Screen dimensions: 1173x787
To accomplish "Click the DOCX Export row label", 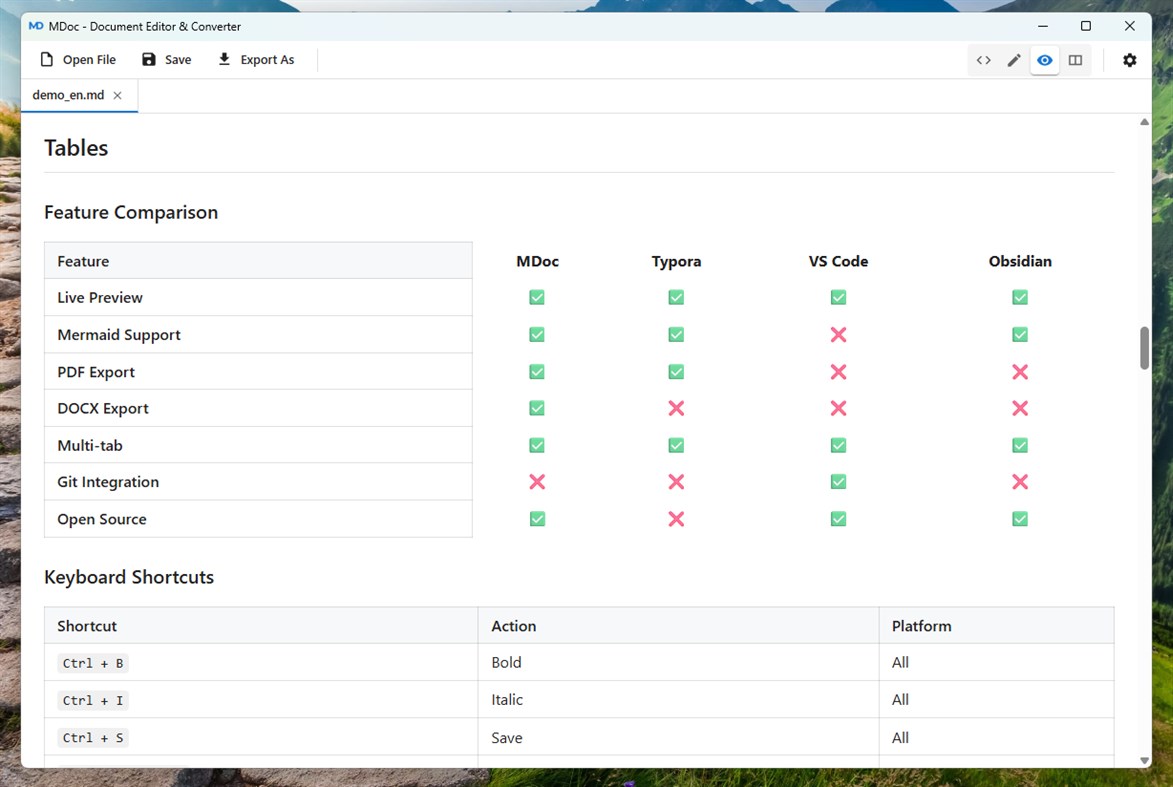I will [103, 409].
